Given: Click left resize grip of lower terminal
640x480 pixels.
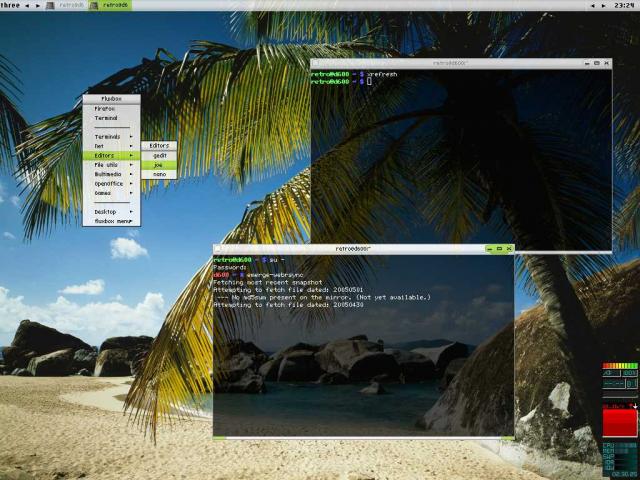Looking at the screenshot, I should [x=219, y=438].
